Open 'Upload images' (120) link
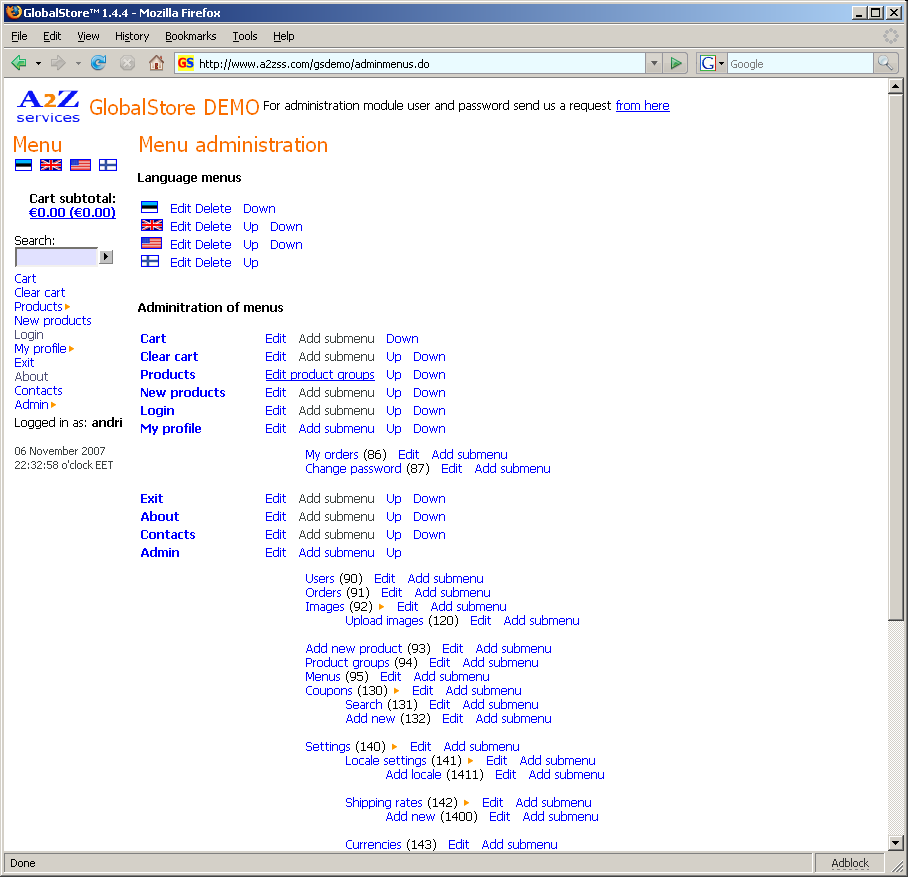 point(385,621)
